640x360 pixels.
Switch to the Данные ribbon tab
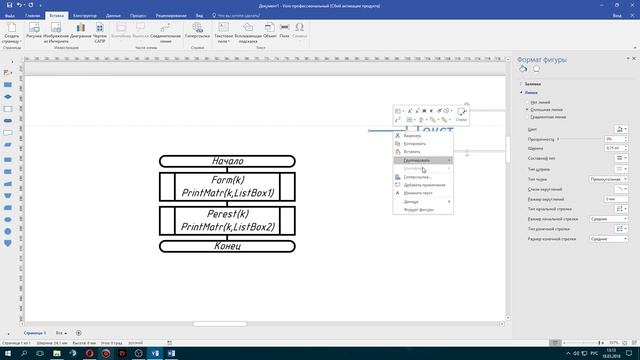coord(113,16)
